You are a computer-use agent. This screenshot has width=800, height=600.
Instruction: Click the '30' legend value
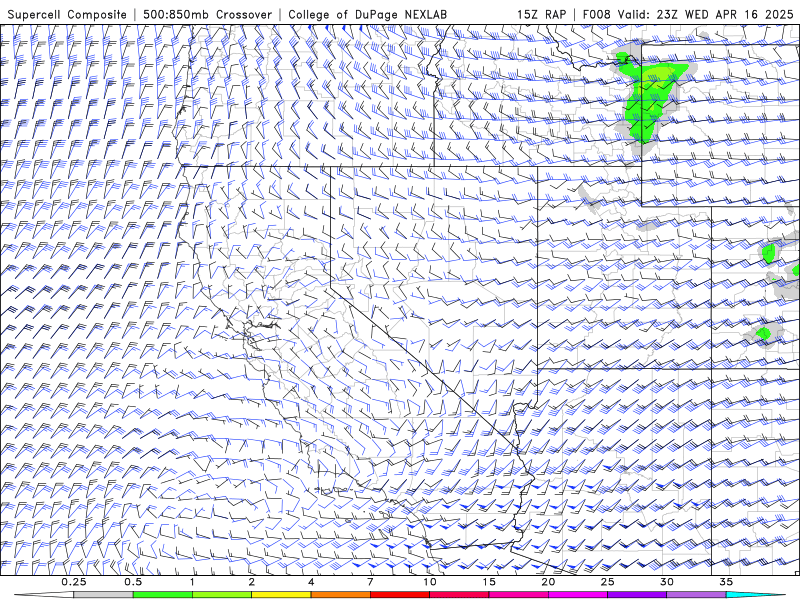[667, 582]
